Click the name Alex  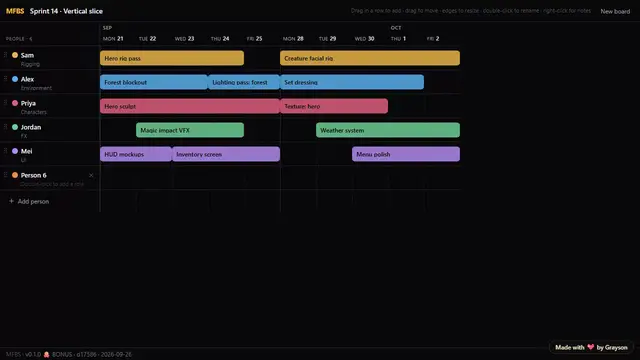(x=27, y=79)
